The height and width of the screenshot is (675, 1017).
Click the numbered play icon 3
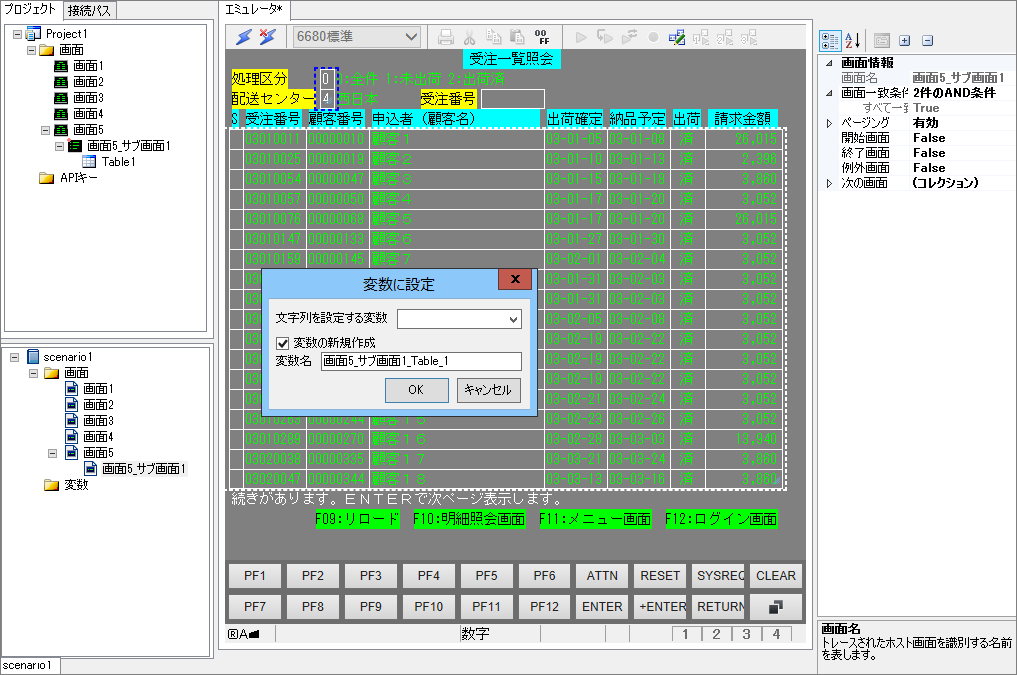tap(748, 38)
